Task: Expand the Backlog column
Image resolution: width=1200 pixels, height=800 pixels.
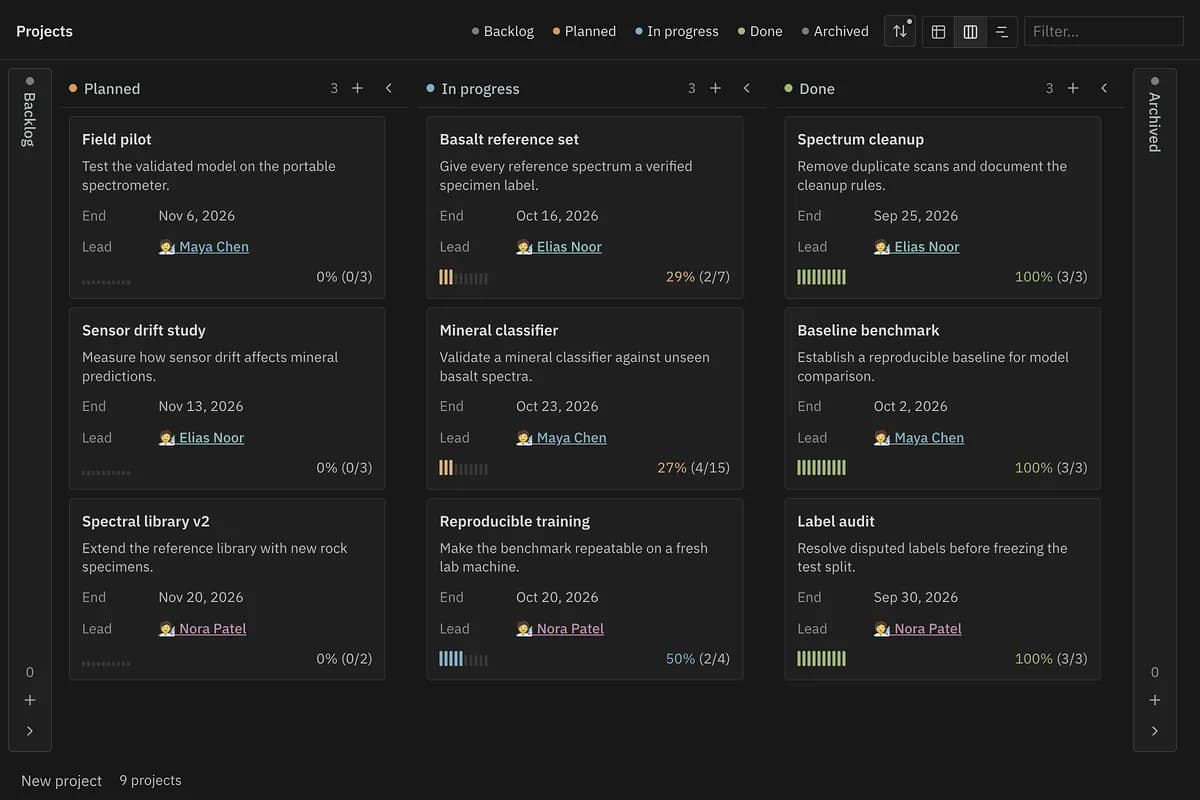Action: (30, 731)
